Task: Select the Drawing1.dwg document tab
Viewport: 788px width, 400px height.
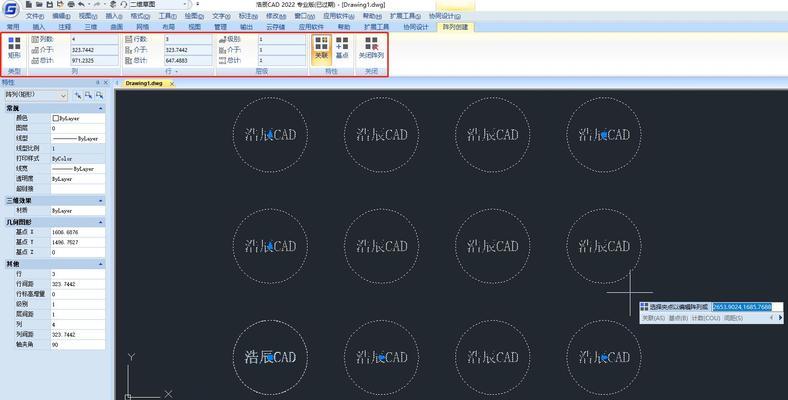Action: pyautogui.click(x=144, y=83)
